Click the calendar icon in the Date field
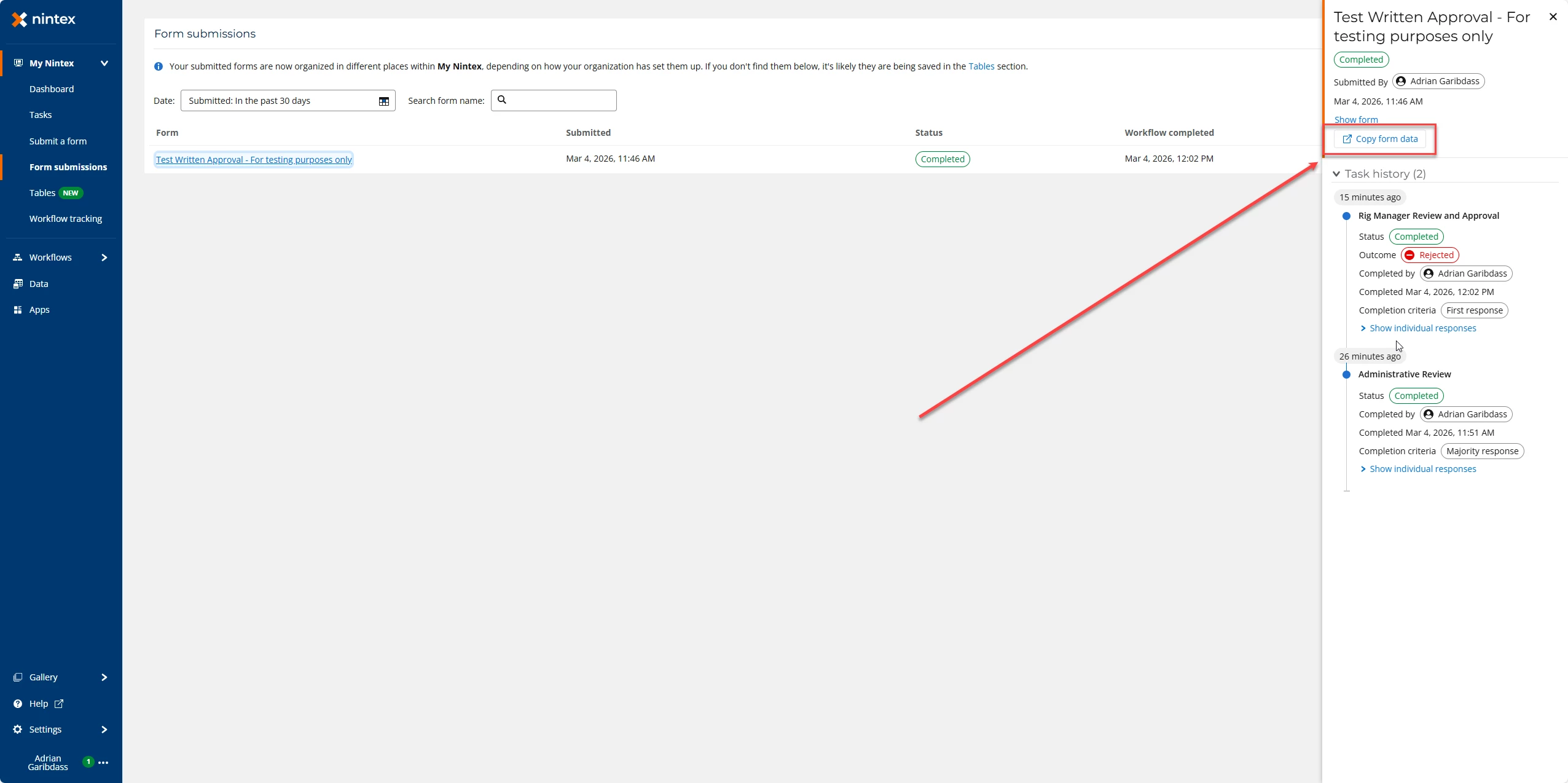The height and width of the screenshot is (783, 1568). (383, 101)
